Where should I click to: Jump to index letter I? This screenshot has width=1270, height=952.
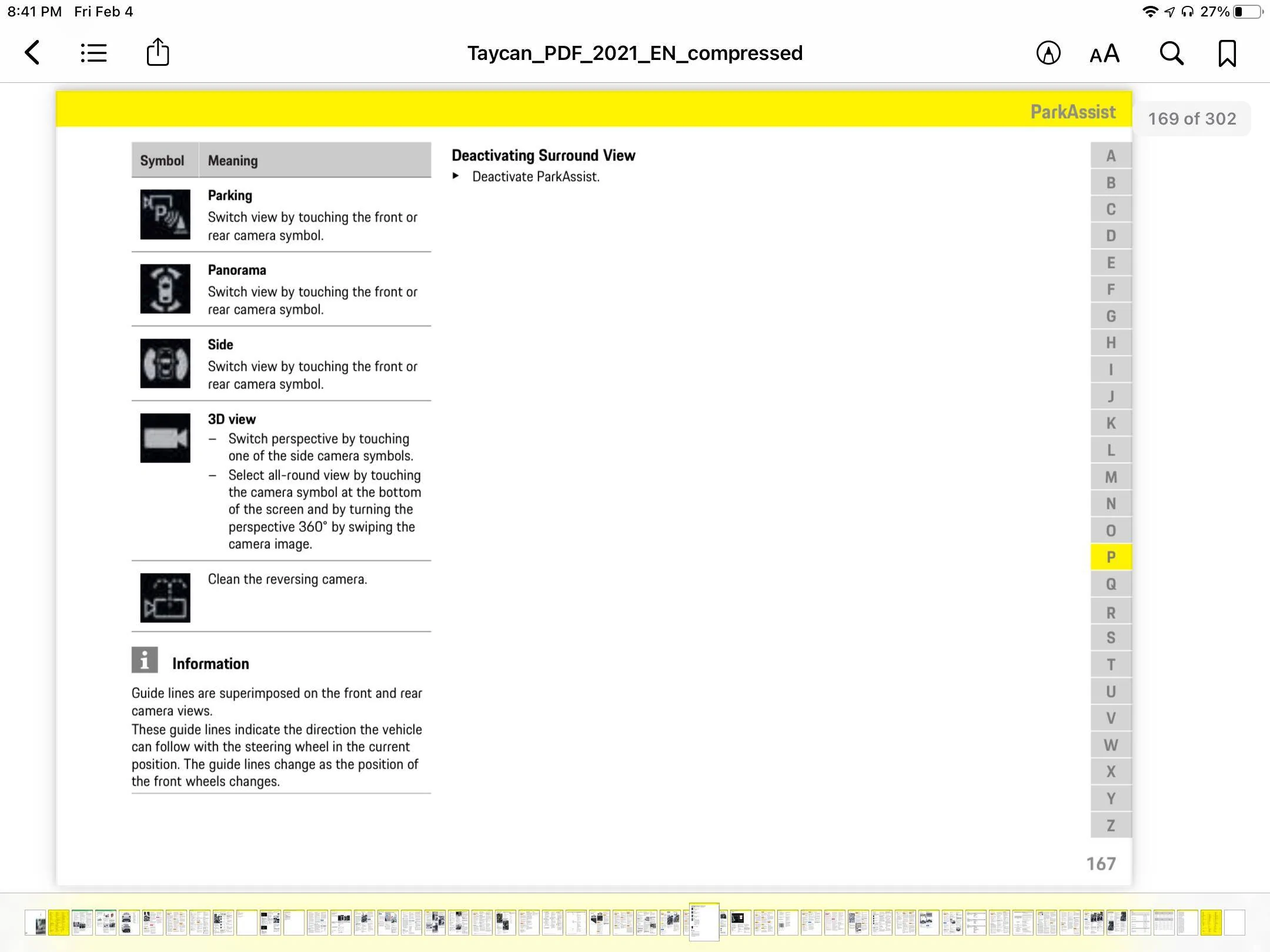coord(1111,370)
